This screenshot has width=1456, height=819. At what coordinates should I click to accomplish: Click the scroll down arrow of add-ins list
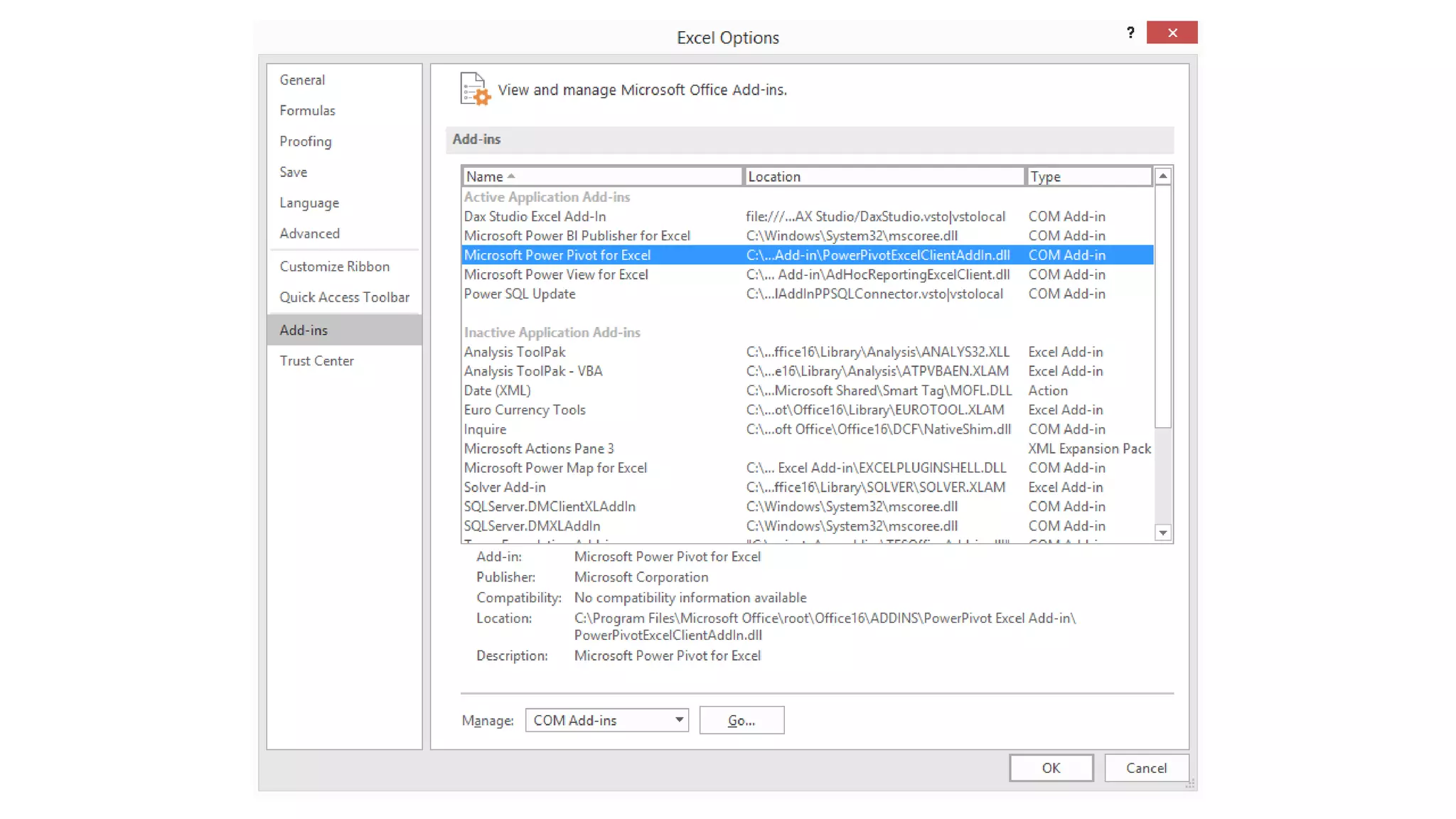coord(1163,532)
